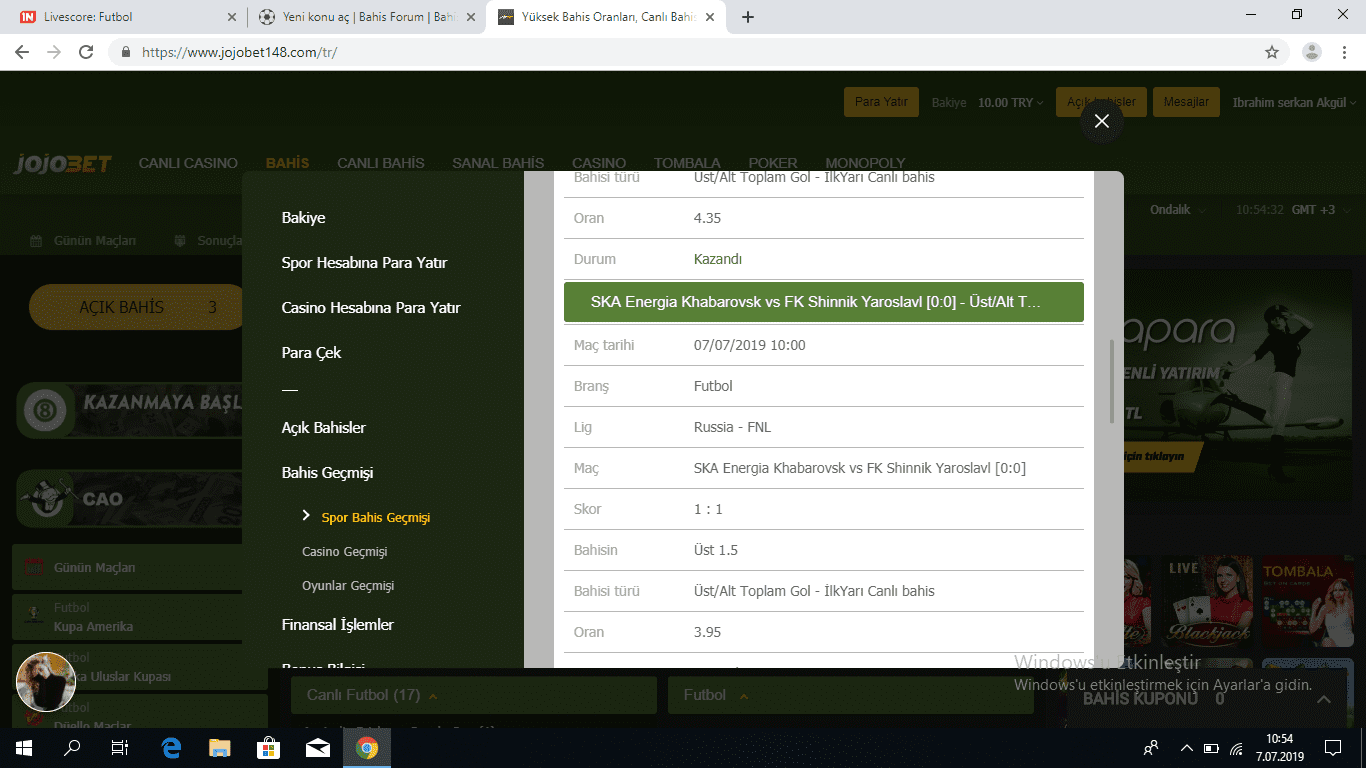This screenshot has width=1366, height=768.
Task: Close the Yeni konu aç tab
Action: [471, 17]
